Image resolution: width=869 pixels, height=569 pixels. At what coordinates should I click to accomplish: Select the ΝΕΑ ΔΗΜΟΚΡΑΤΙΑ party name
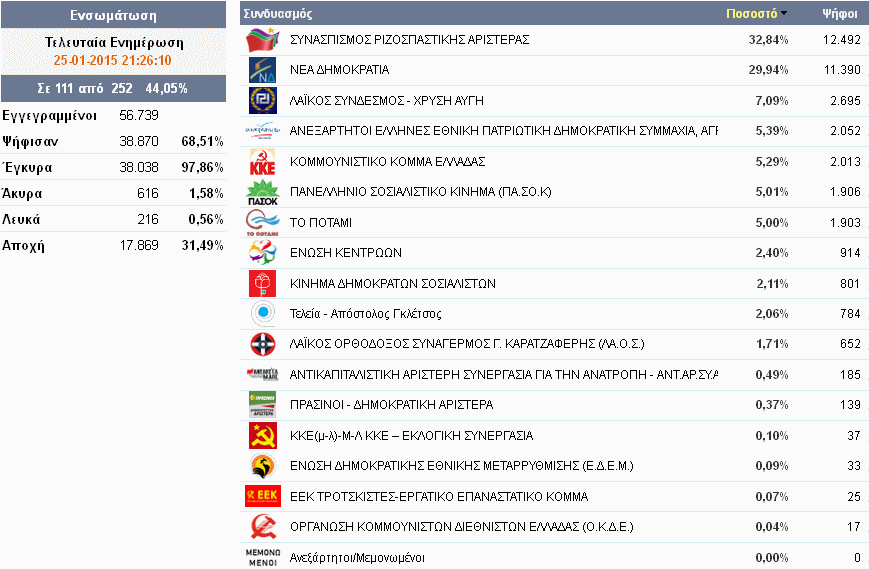tap(339, 70)
